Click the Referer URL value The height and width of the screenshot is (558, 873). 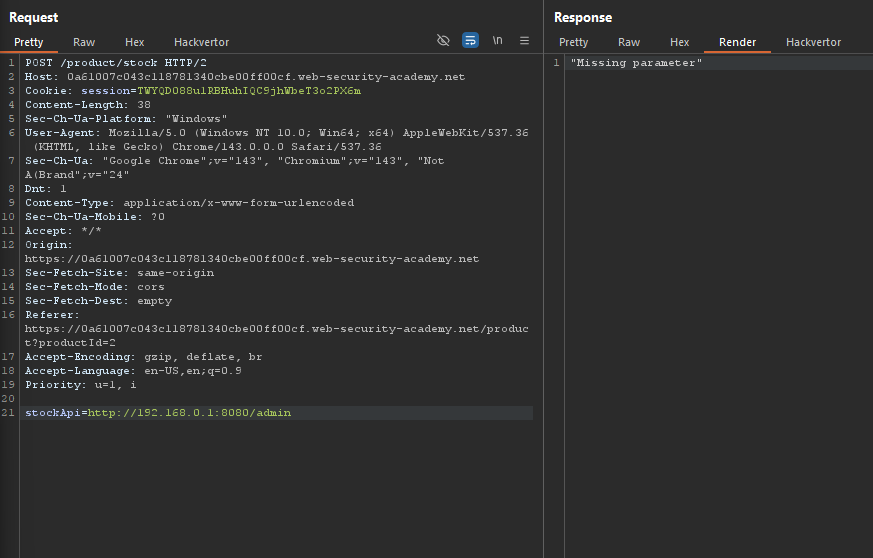click(x=277, y=336)
